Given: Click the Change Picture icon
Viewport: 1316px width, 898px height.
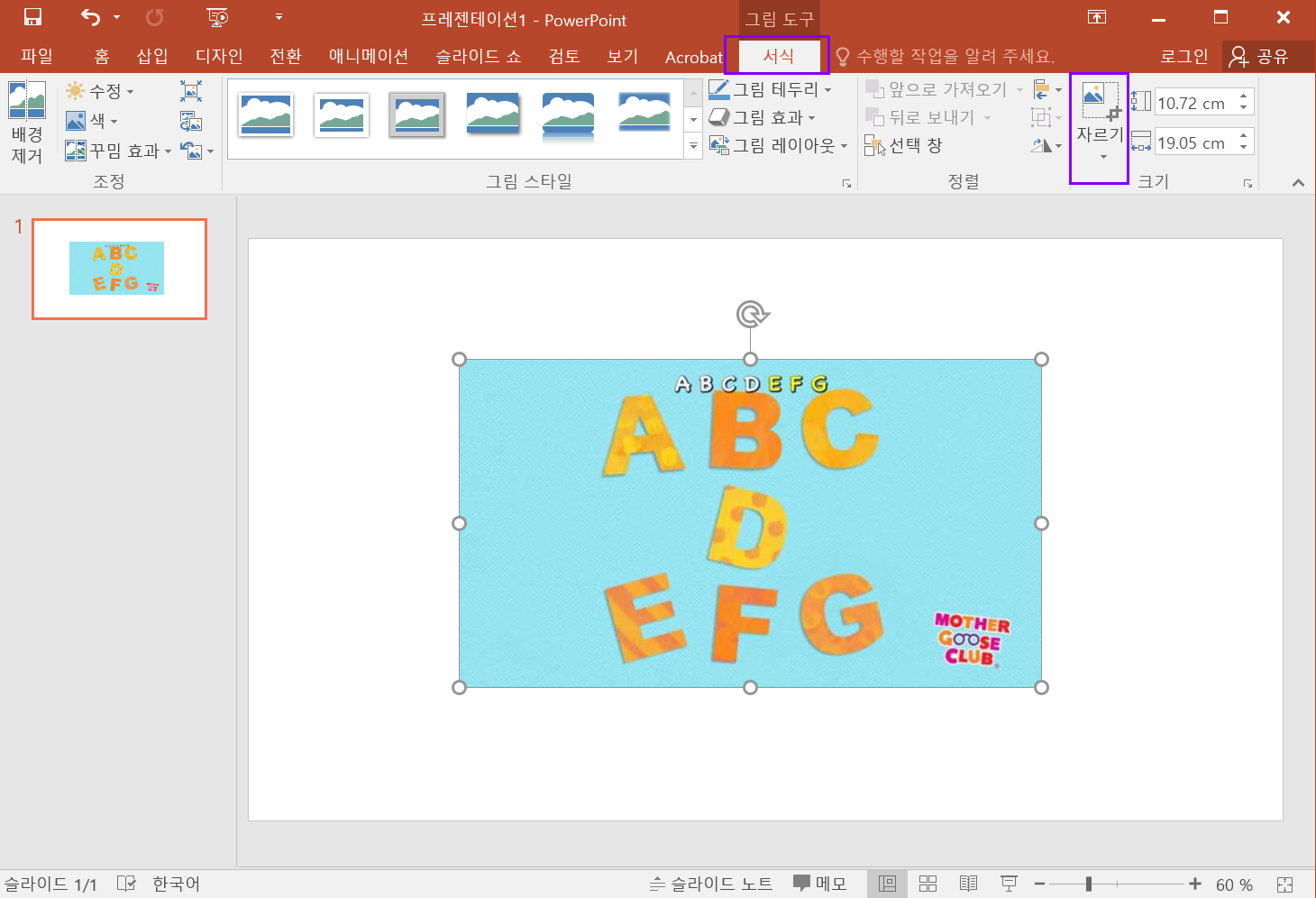Looking at the screenshot, I should 191,120.
